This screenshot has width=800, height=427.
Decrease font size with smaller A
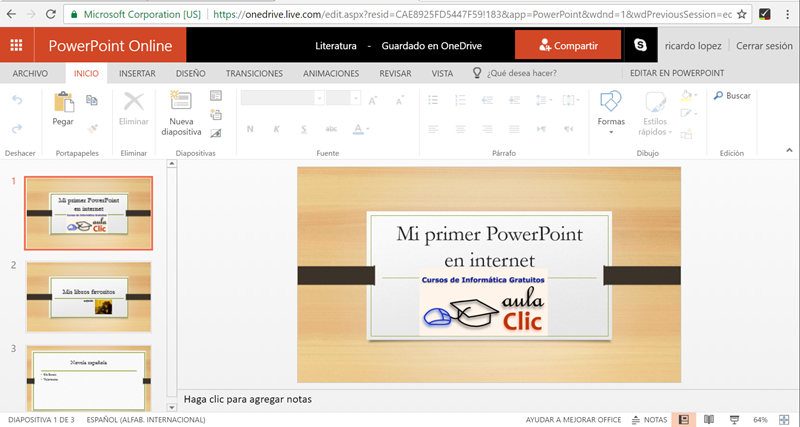coord(400,101)
